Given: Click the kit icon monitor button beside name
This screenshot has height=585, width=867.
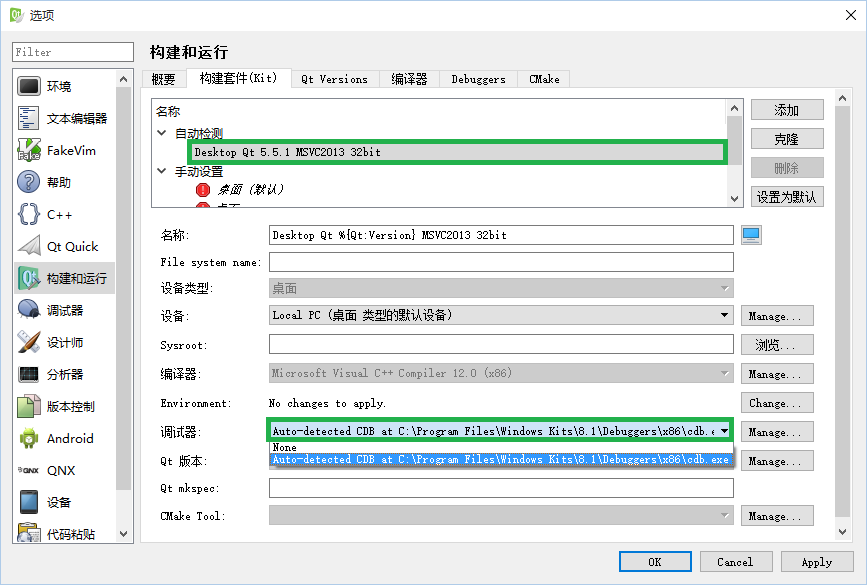Looking at the screenshot, I should [x=751, y=235].
